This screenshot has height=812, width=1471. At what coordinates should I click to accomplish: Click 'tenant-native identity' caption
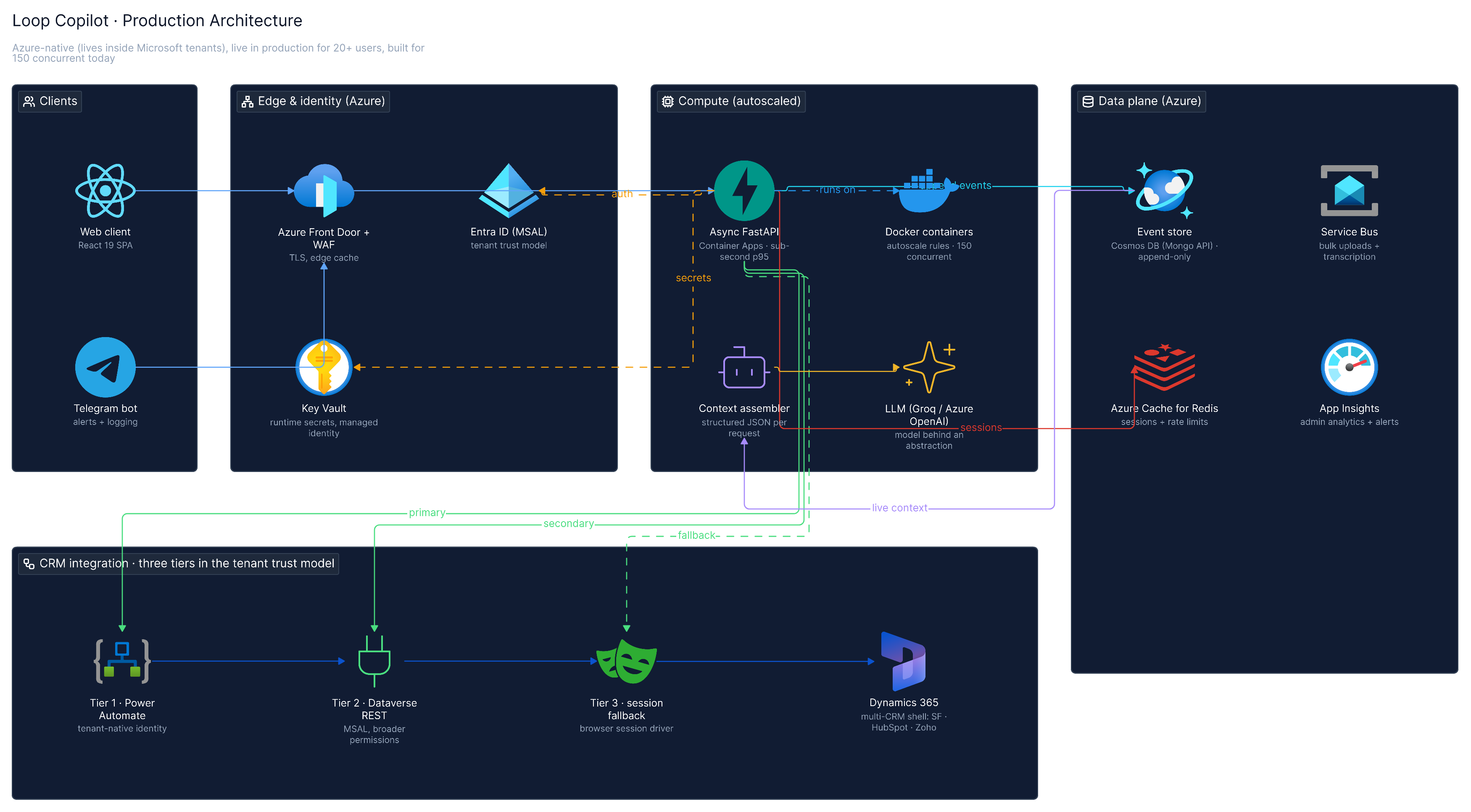pyautogui.click(x=122, y=729)
